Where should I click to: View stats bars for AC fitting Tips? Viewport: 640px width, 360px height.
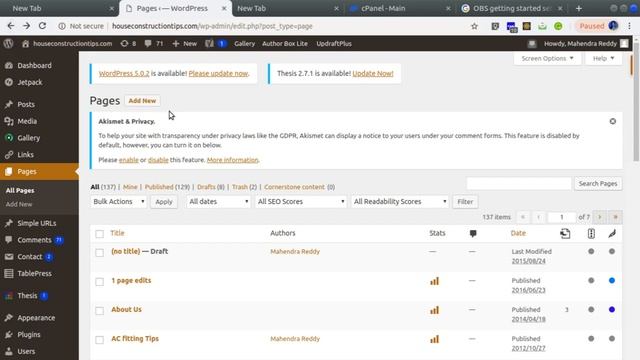click(434, 339)
